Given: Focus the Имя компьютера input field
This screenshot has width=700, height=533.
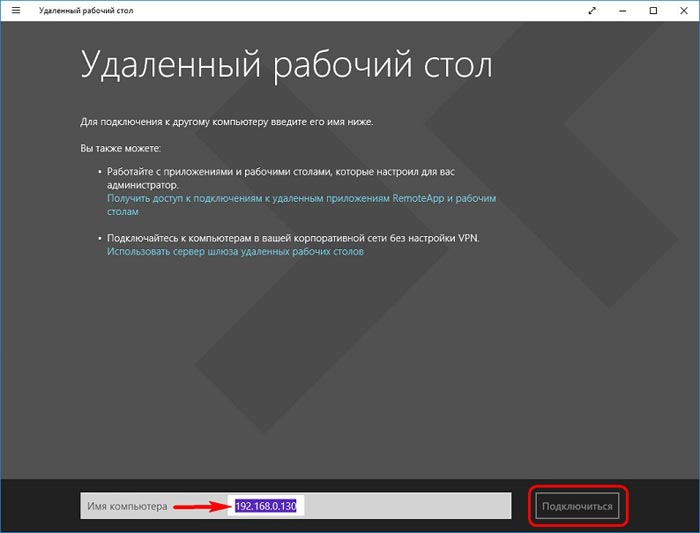Looking at the screenshot, I should pos(296,506).
